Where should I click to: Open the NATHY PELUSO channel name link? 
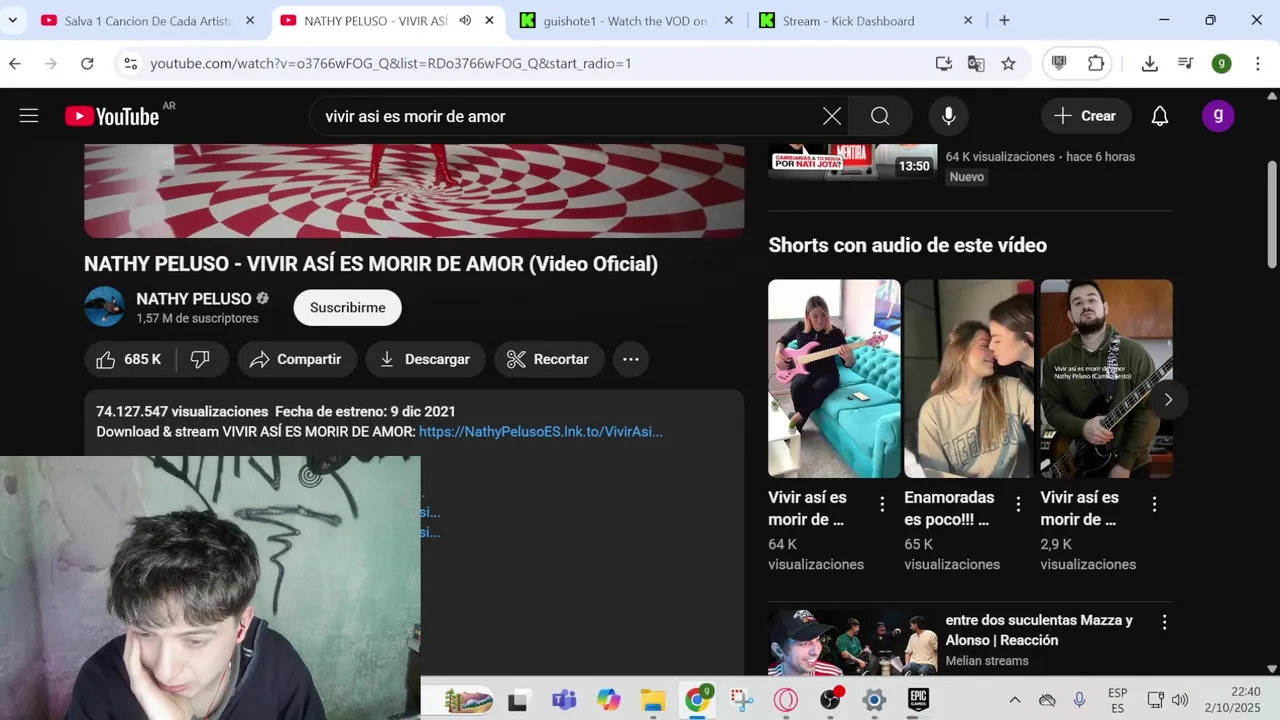tap(194, 298)
